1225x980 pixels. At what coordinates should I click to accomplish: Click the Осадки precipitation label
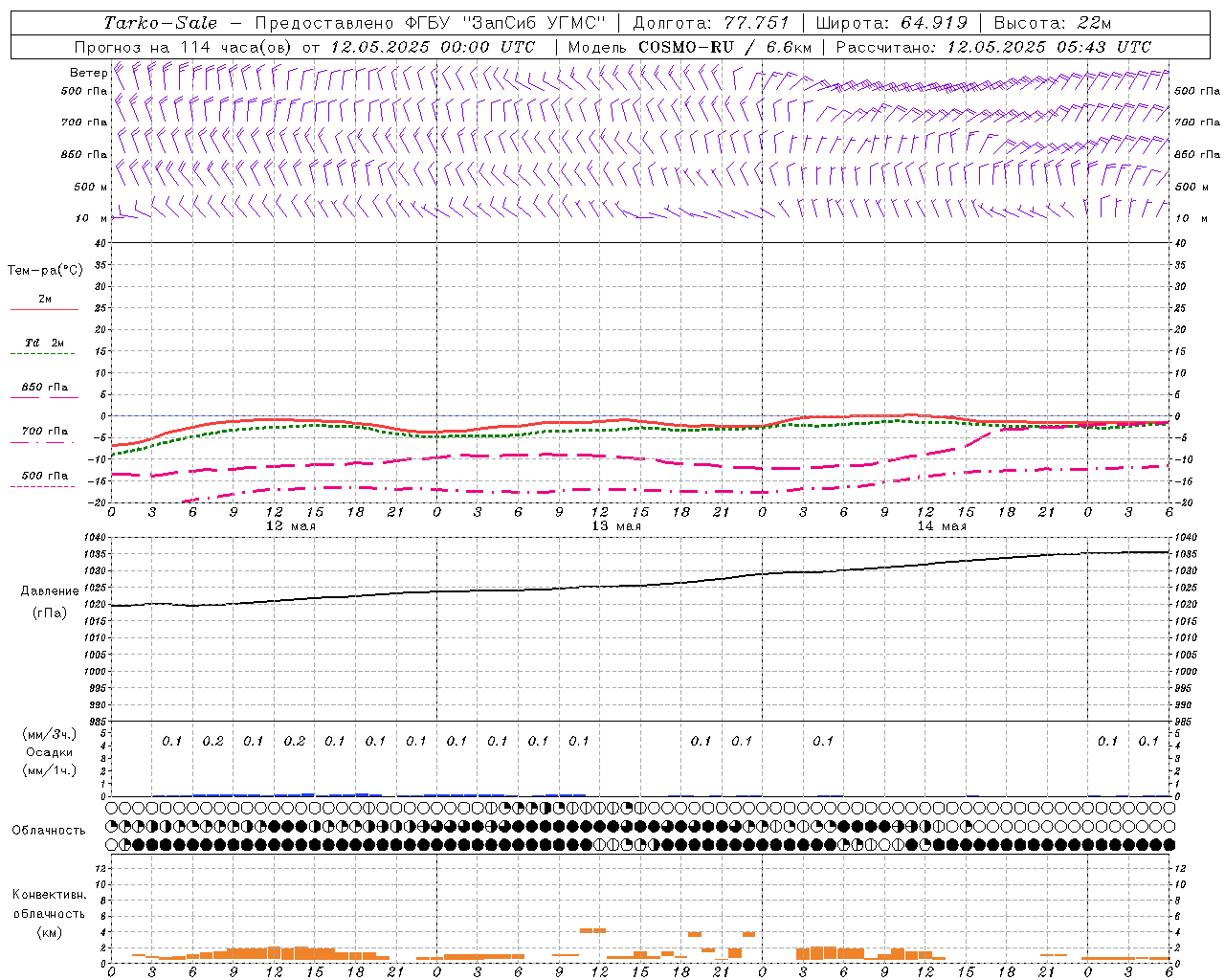(x=49, y=752)
